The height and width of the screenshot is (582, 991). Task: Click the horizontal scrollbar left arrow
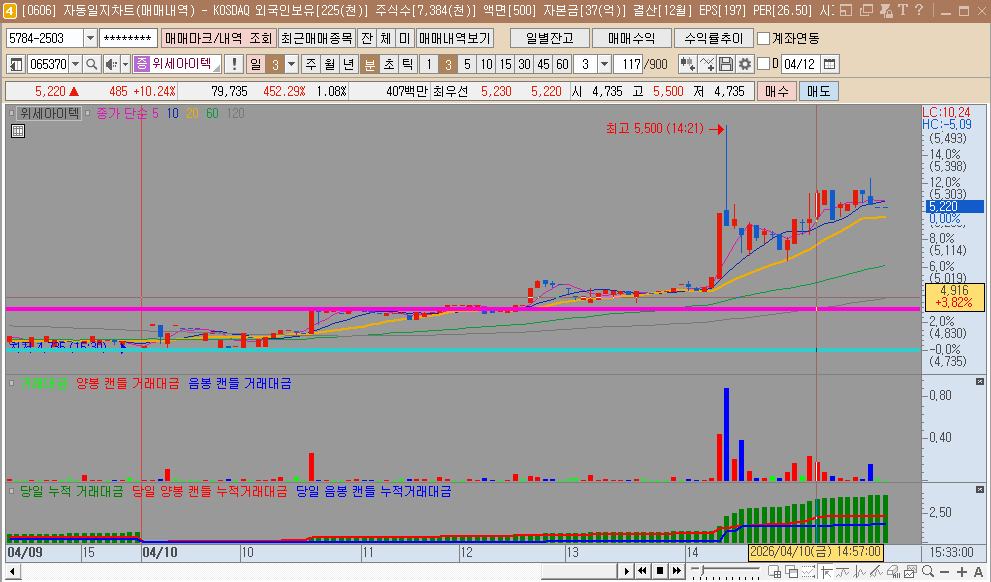click(13, 571)
